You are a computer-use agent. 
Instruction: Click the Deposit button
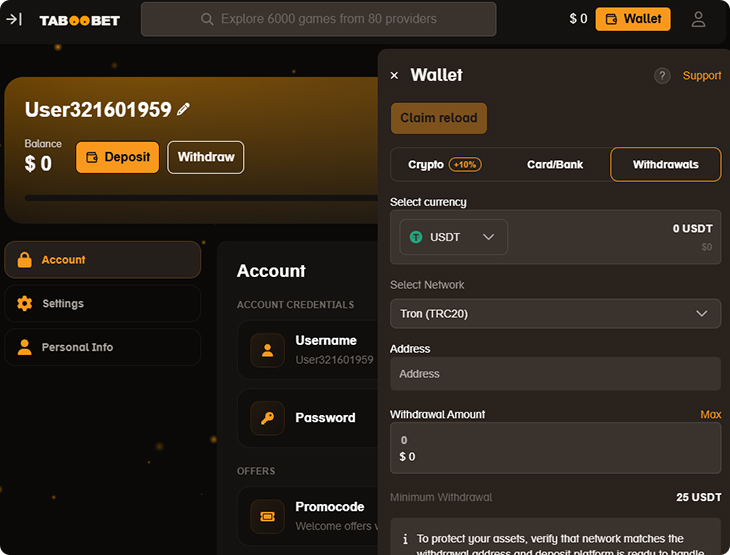(117, 157)
